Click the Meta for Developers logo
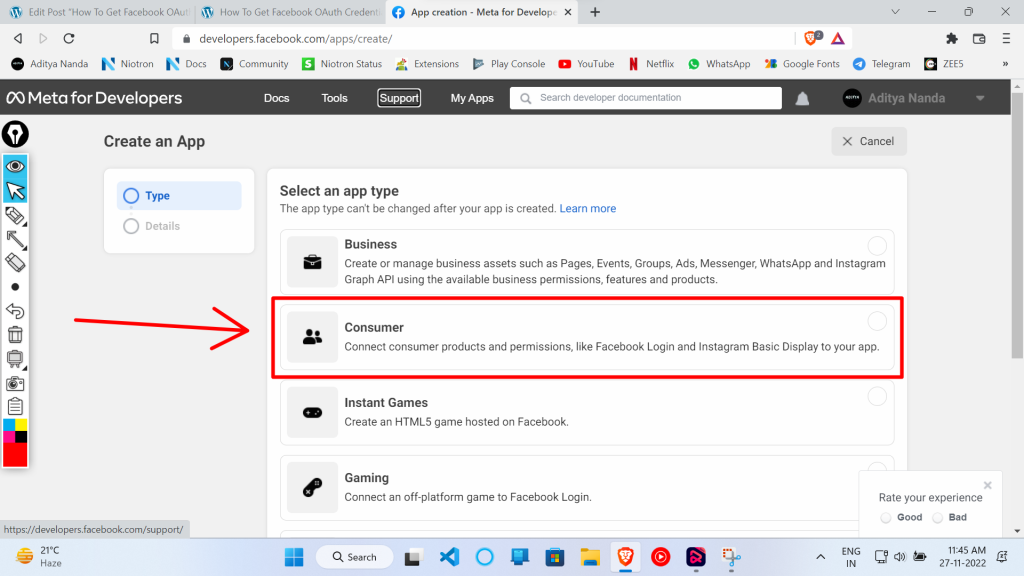 [95, 98]
